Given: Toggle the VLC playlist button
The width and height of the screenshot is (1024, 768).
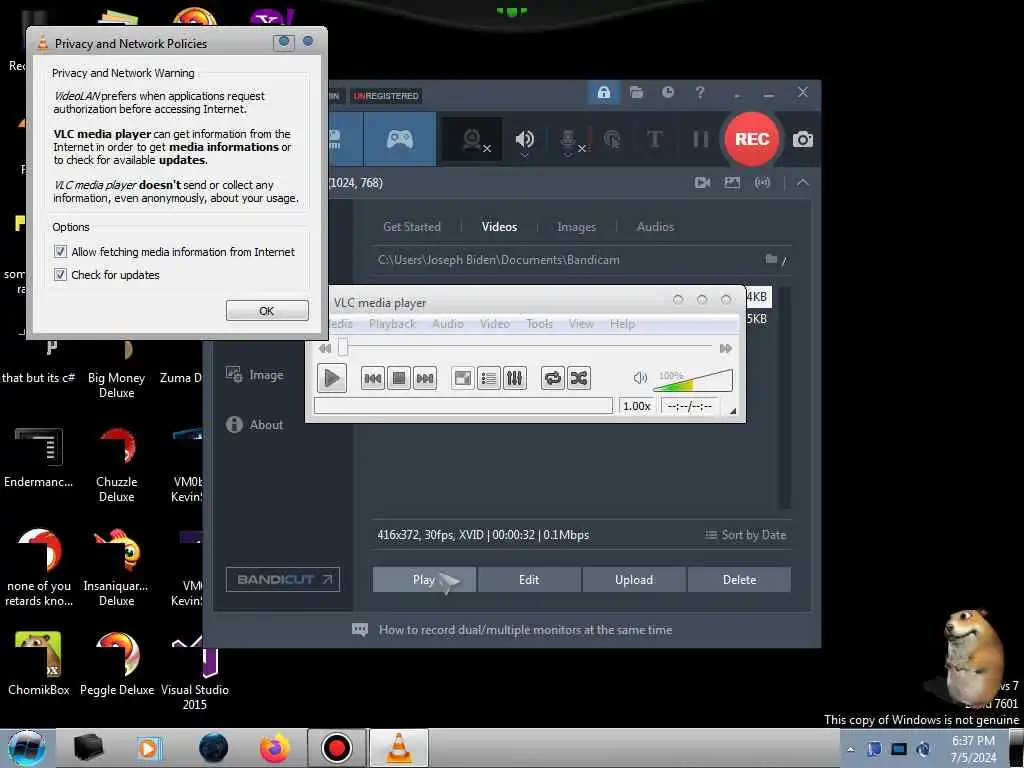Looking at the screenshot, I should coord(488,378).
